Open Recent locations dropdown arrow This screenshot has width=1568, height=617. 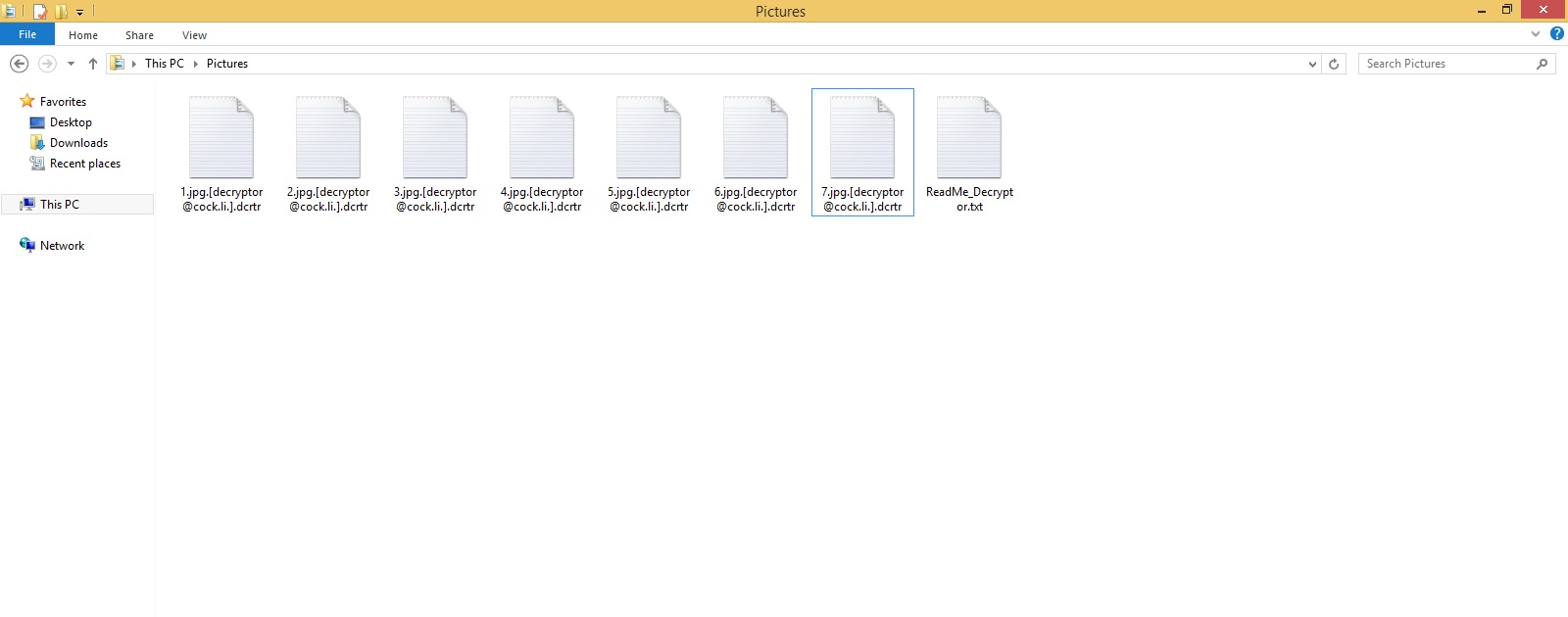coord(71,64)
